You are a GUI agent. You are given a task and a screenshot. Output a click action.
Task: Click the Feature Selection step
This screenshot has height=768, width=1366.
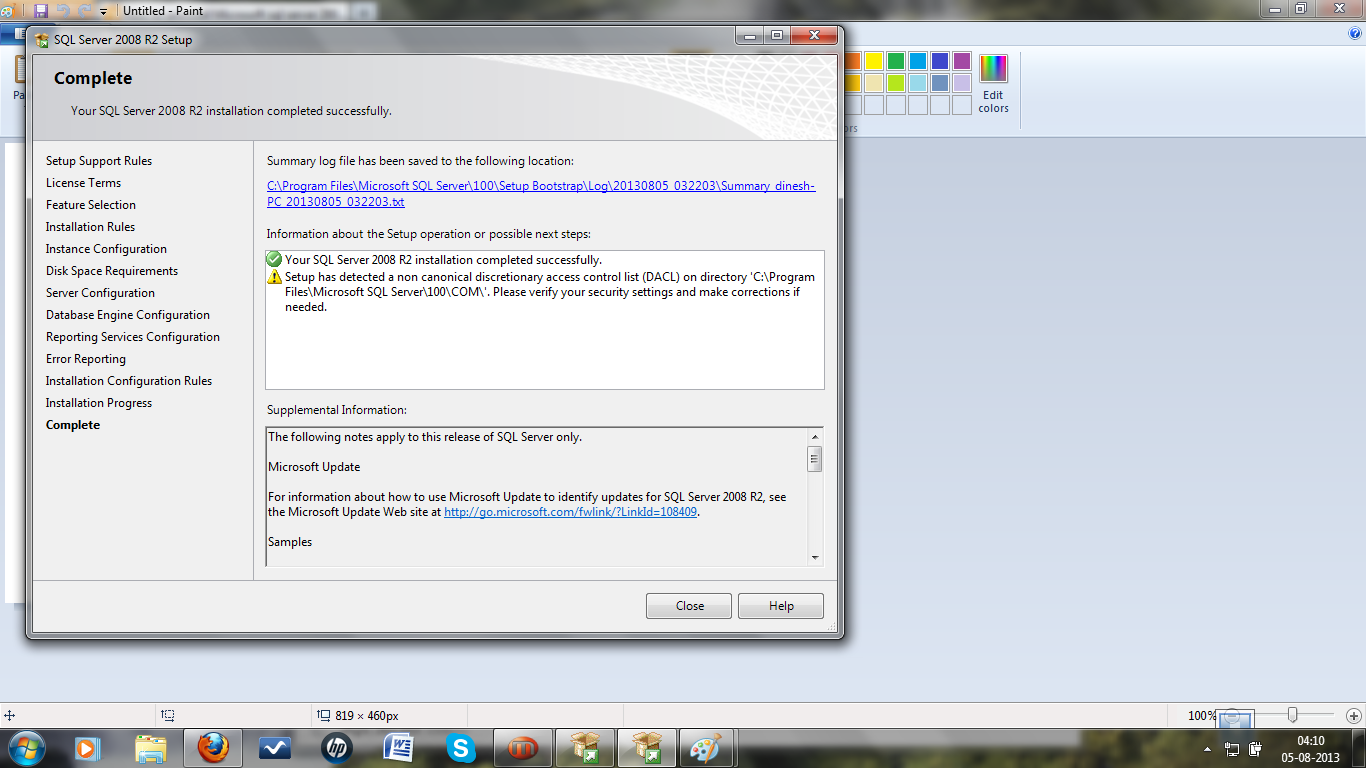point(91,205)
